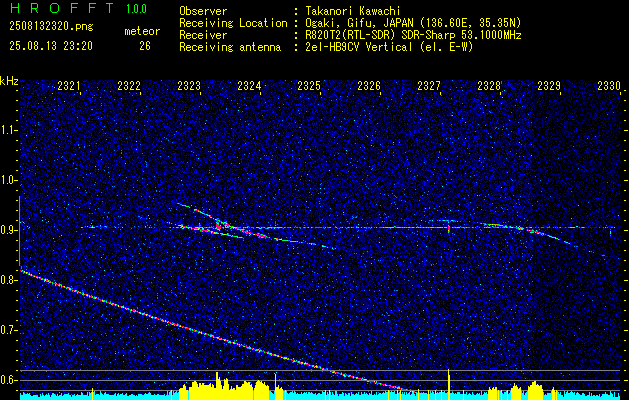Click the 0.6 kHz axis value
Screen dimensions: 629x400
[x=8, y=380]
